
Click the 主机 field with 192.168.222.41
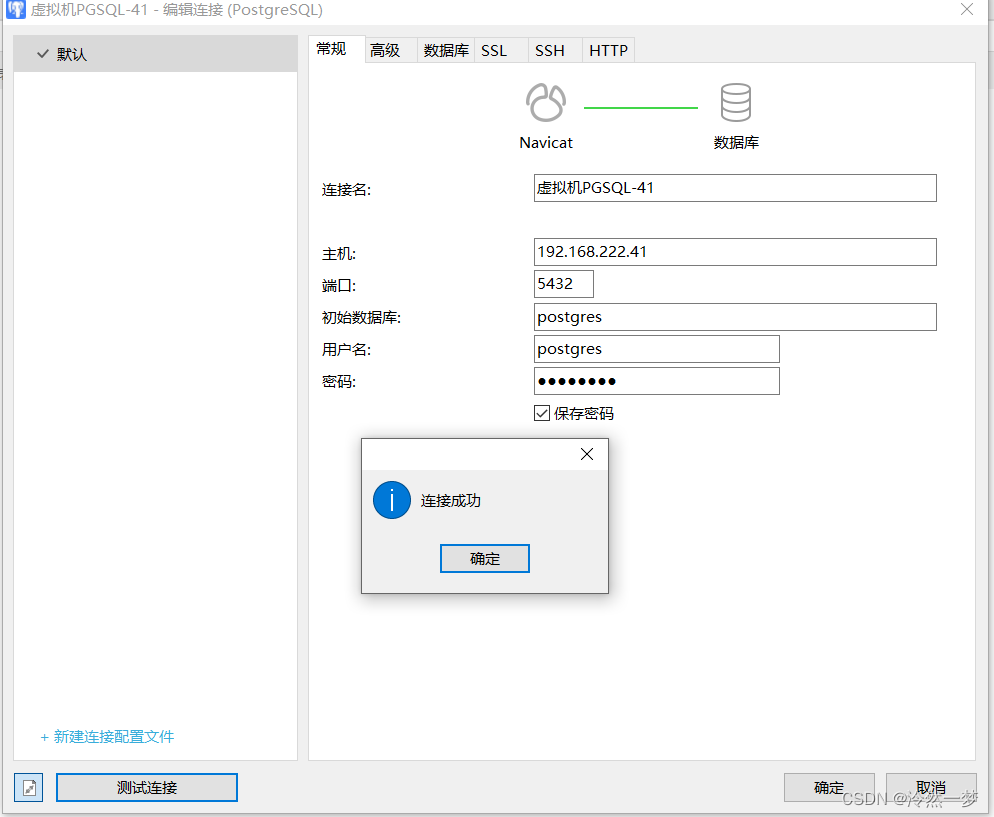point(735,252)
